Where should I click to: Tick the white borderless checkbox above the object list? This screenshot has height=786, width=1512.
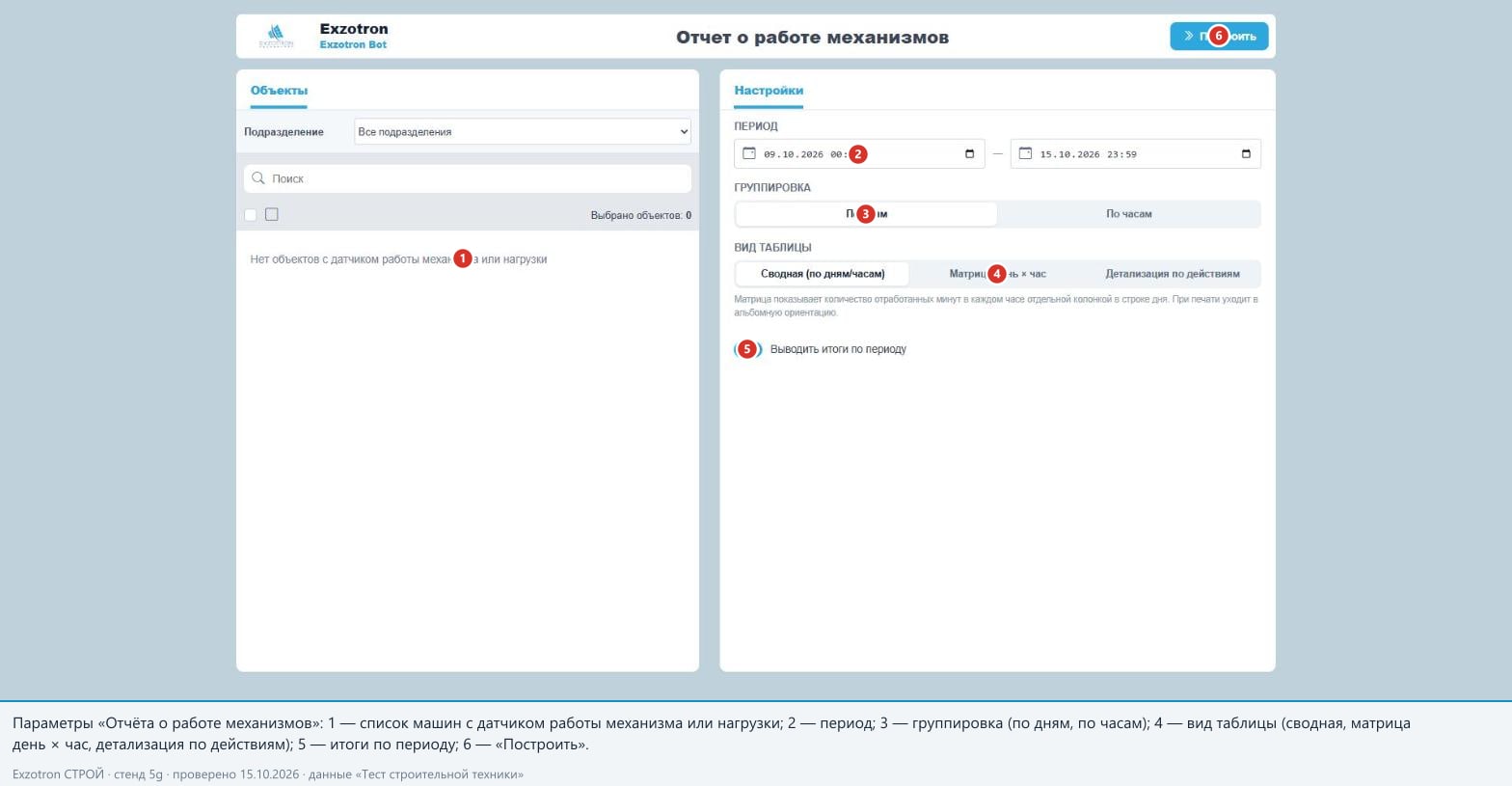(x=251, y=215)
